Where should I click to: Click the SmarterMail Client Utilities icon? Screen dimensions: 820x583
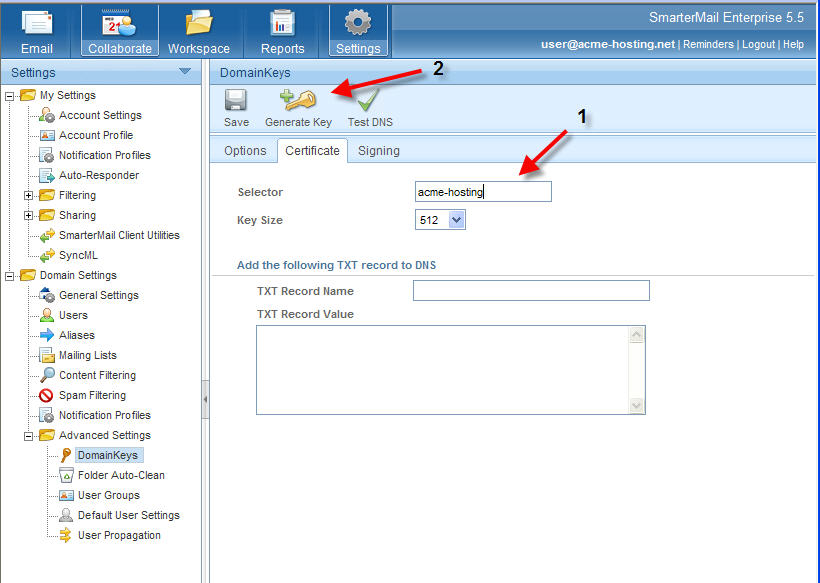(x=47, y=235)
